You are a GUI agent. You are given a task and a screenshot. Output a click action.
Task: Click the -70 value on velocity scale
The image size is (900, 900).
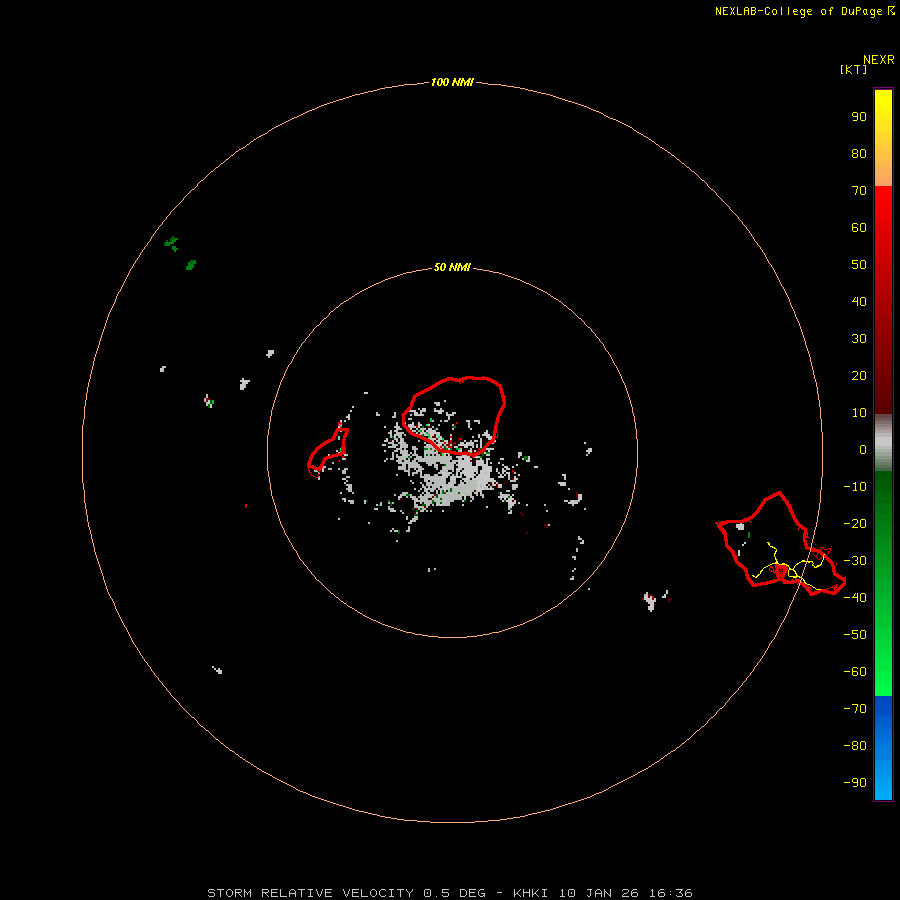(855, 708)
